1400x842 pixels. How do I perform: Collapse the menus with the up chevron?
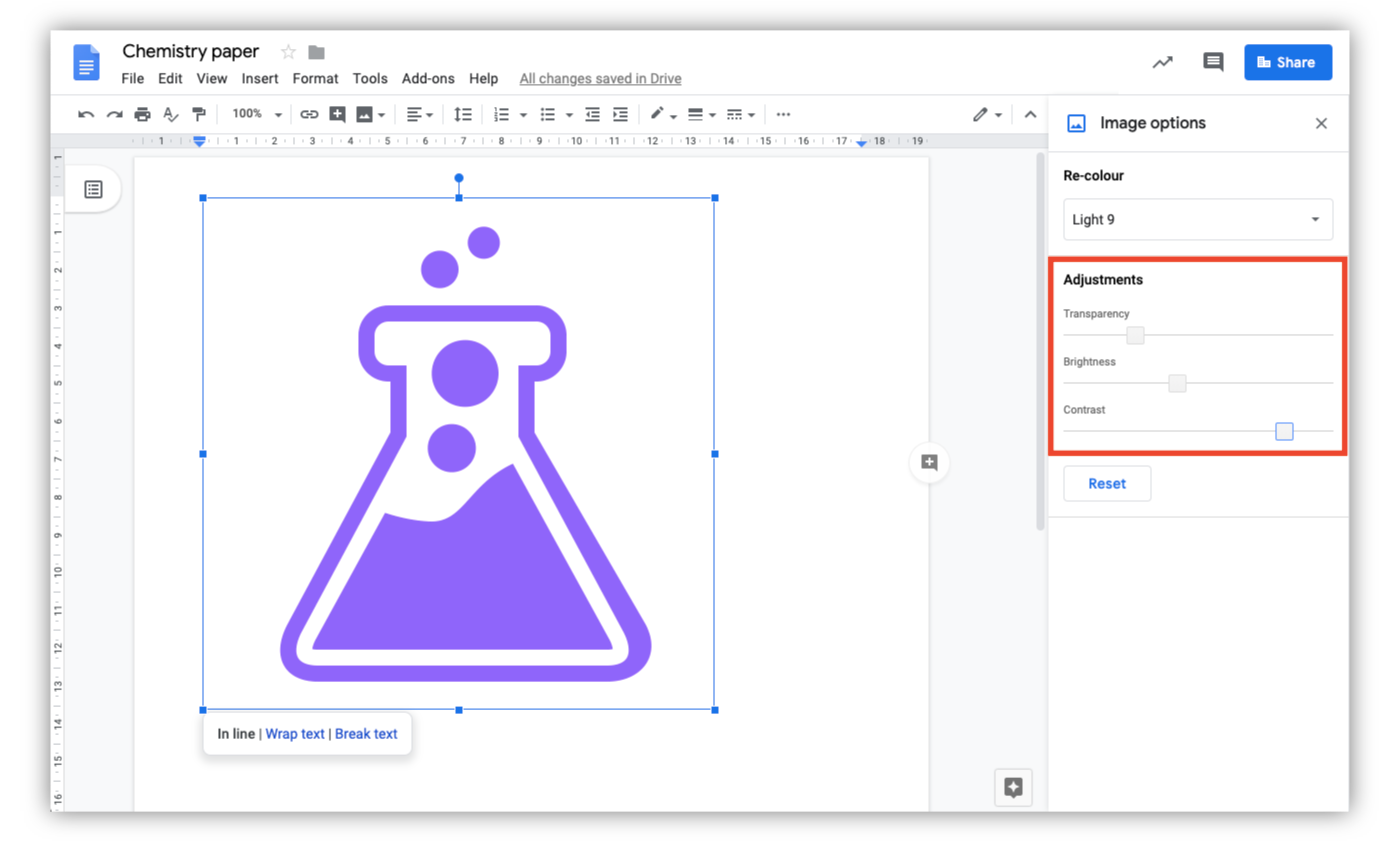1030,115
